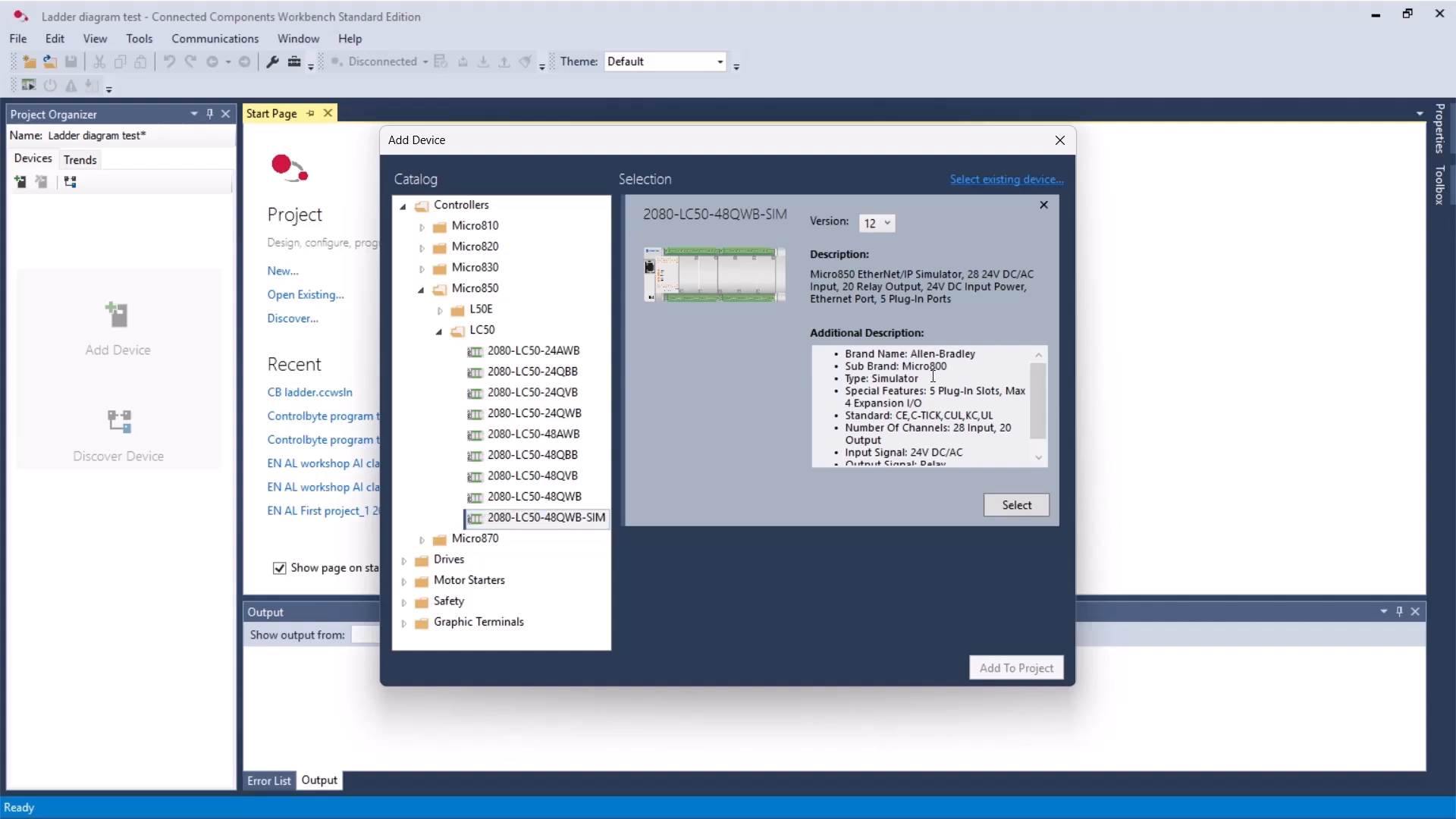The width and height of the screenshot is (1456, 819).
Task: Collapse the Micro850 folder
Action: pos(421,289)
